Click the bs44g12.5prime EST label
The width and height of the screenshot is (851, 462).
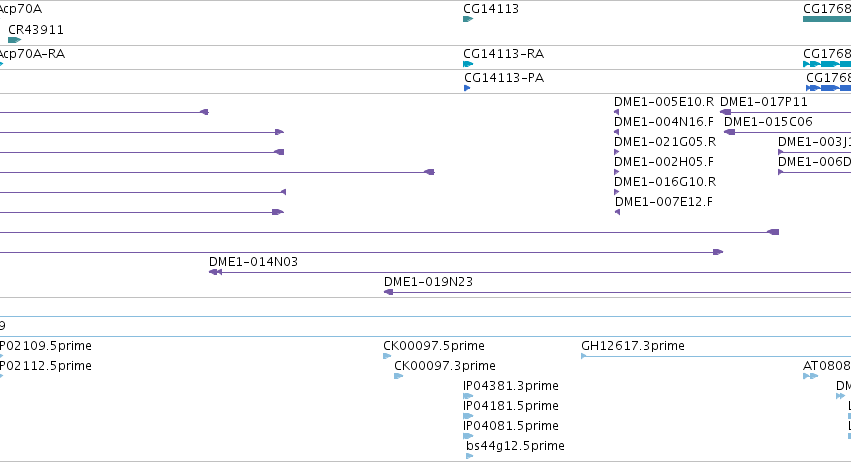click(515, 446)
